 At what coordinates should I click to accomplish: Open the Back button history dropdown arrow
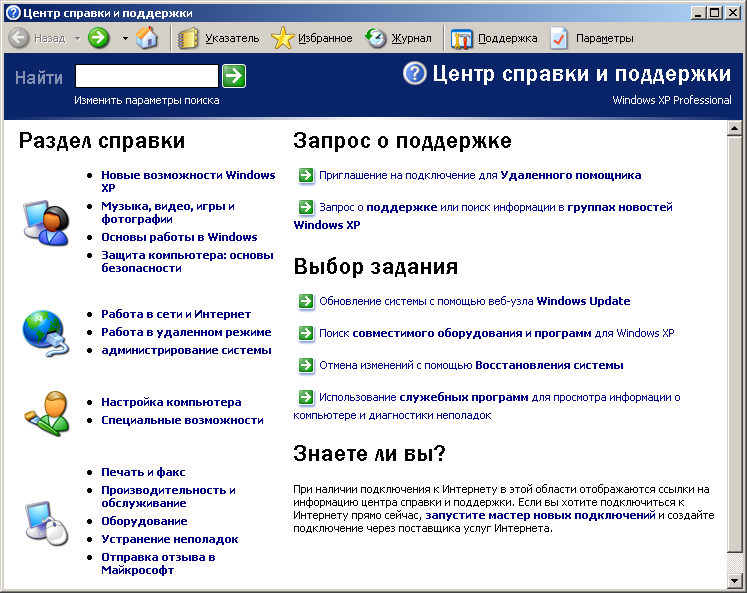coord(78,39)
